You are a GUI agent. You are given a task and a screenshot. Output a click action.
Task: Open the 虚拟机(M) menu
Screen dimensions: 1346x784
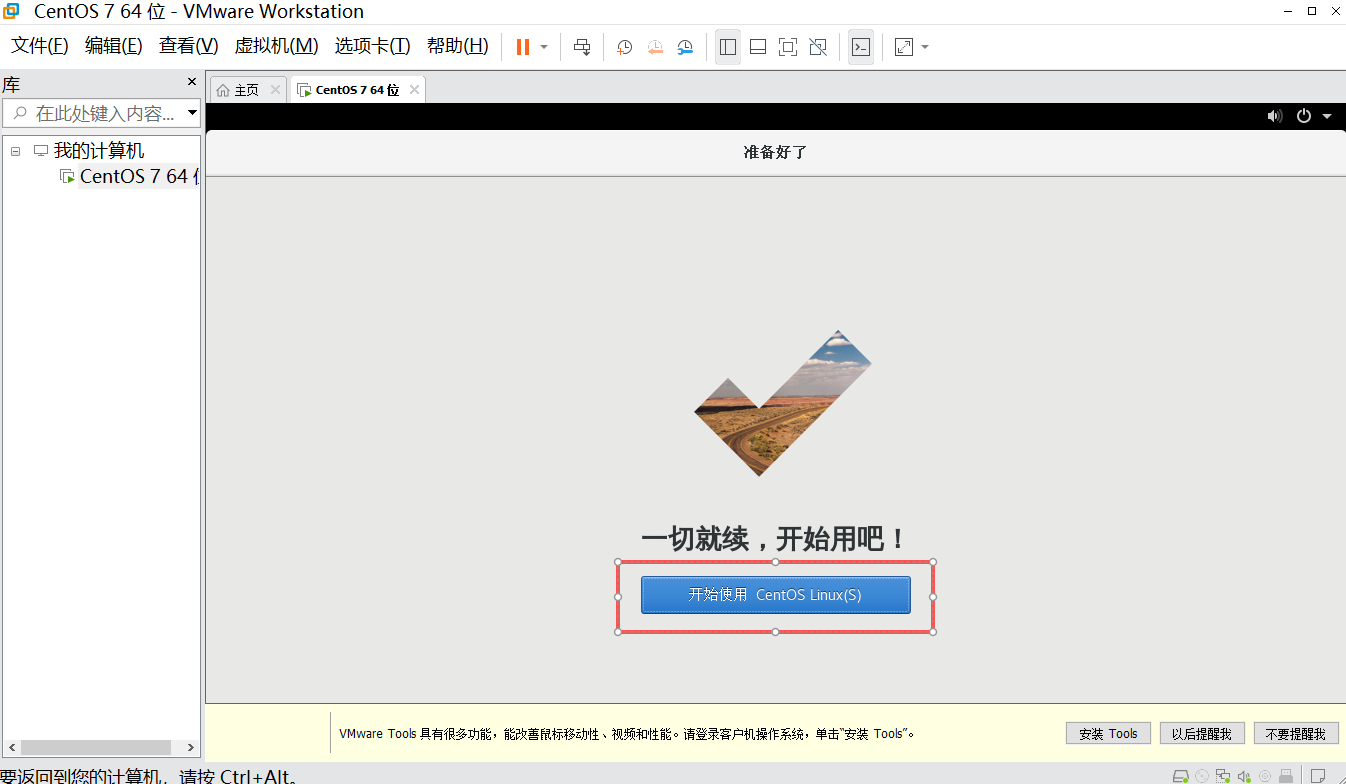pos(276,46)
